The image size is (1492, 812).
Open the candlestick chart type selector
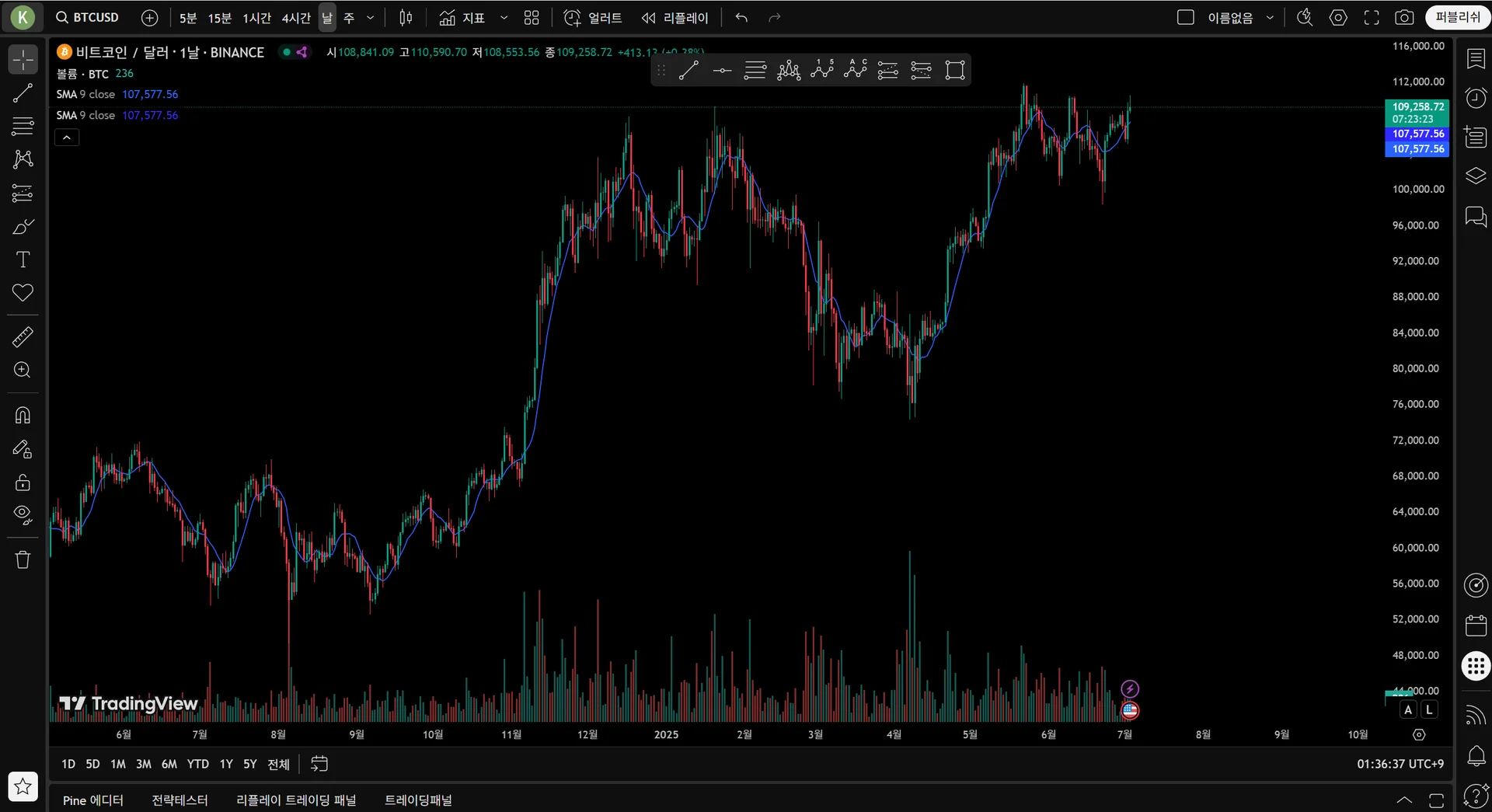(x=406, y=17)
